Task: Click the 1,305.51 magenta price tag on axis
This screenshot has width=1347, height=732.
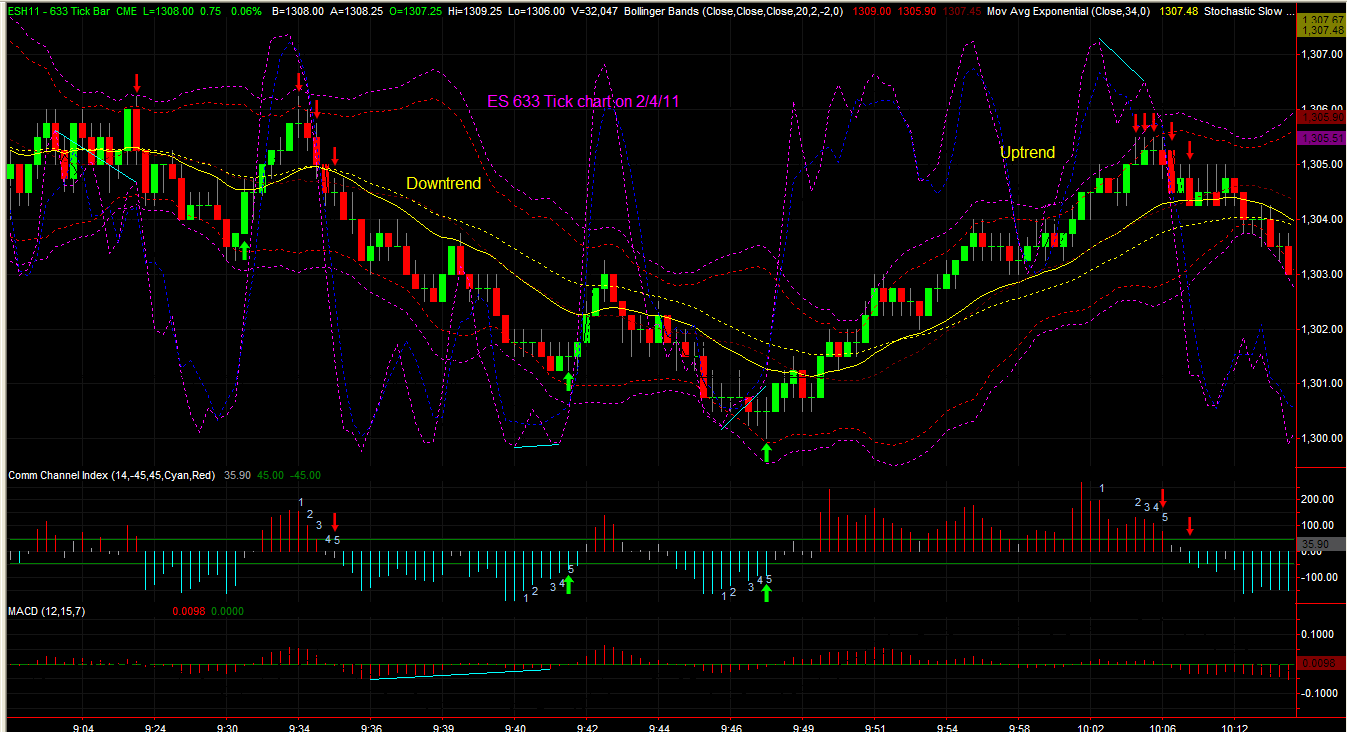Action: pyautogui.click(x=1321, y=138)
